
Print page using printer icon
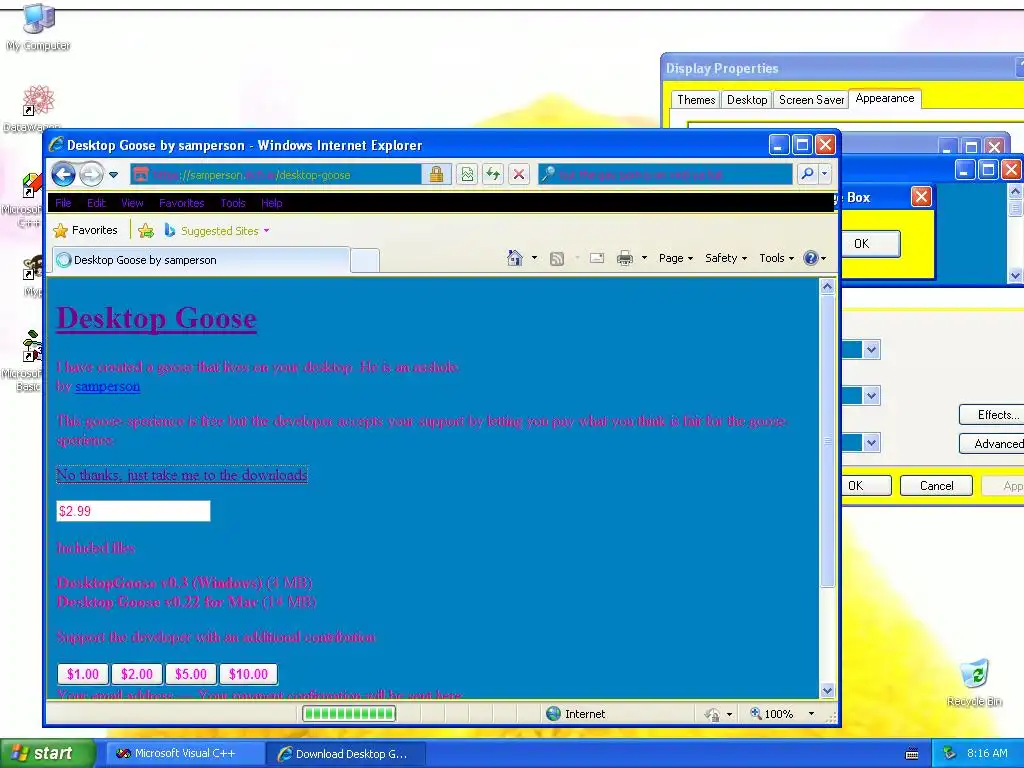click(x=625, y=258)
